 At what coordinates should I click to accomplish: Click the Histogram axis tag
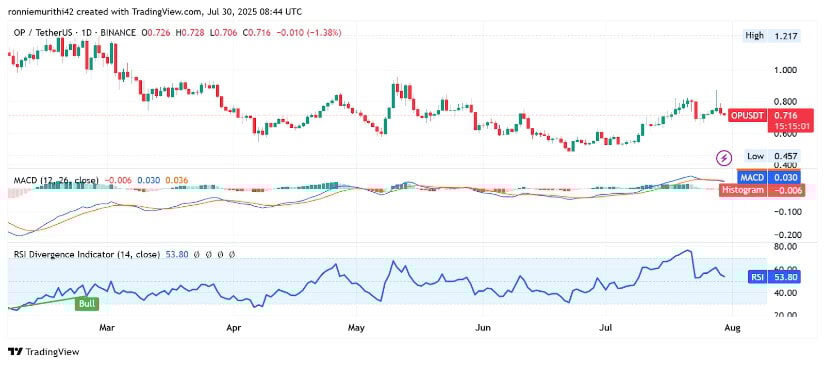coord(743,190)
